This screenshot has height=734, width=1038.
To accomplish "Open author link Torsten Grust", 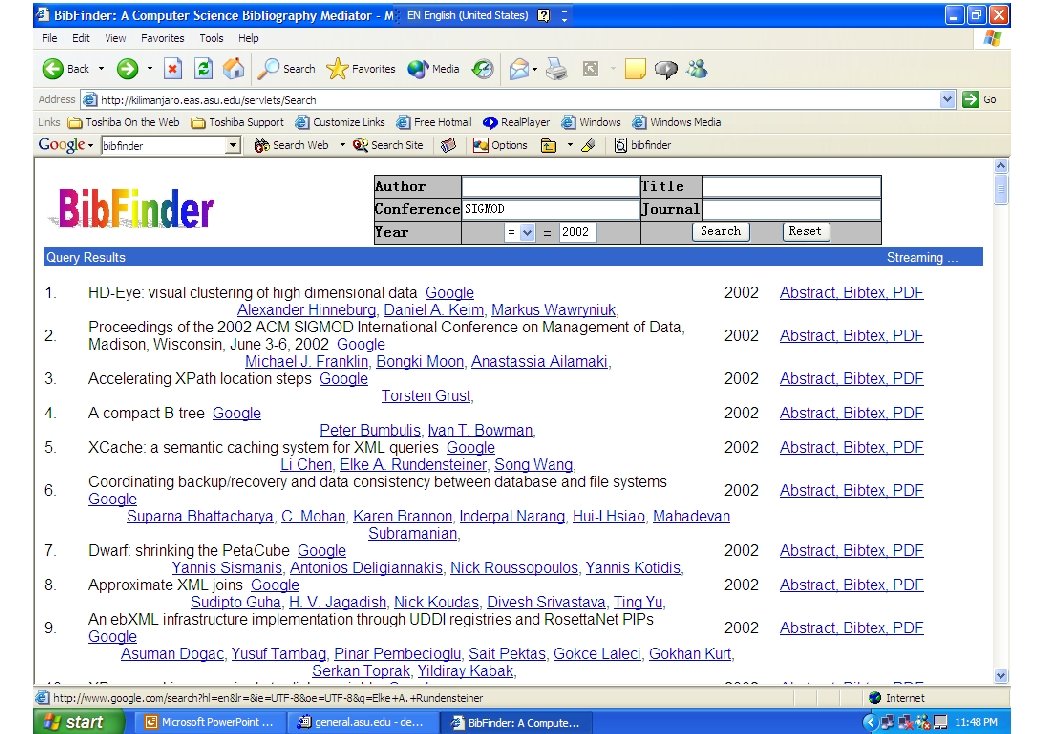I will (x=426, y=396).
